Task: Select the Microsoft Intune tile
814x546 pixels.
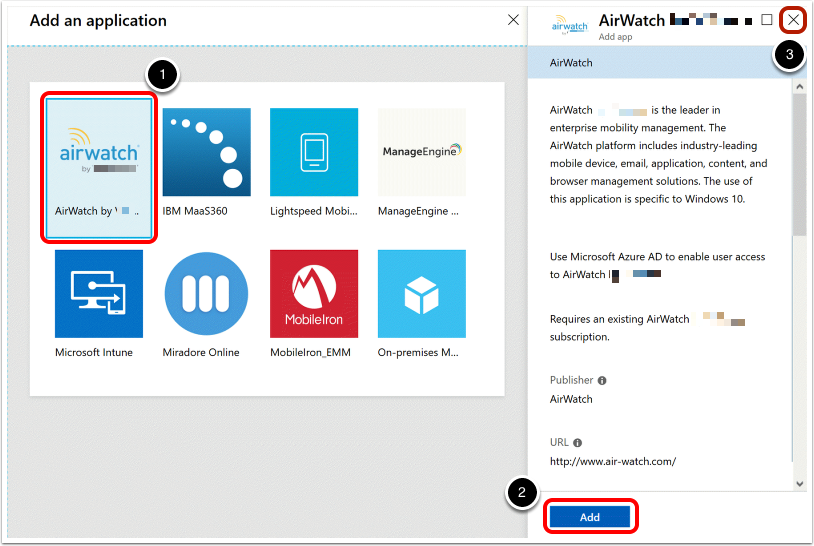Action: click(x=99, y=294)
